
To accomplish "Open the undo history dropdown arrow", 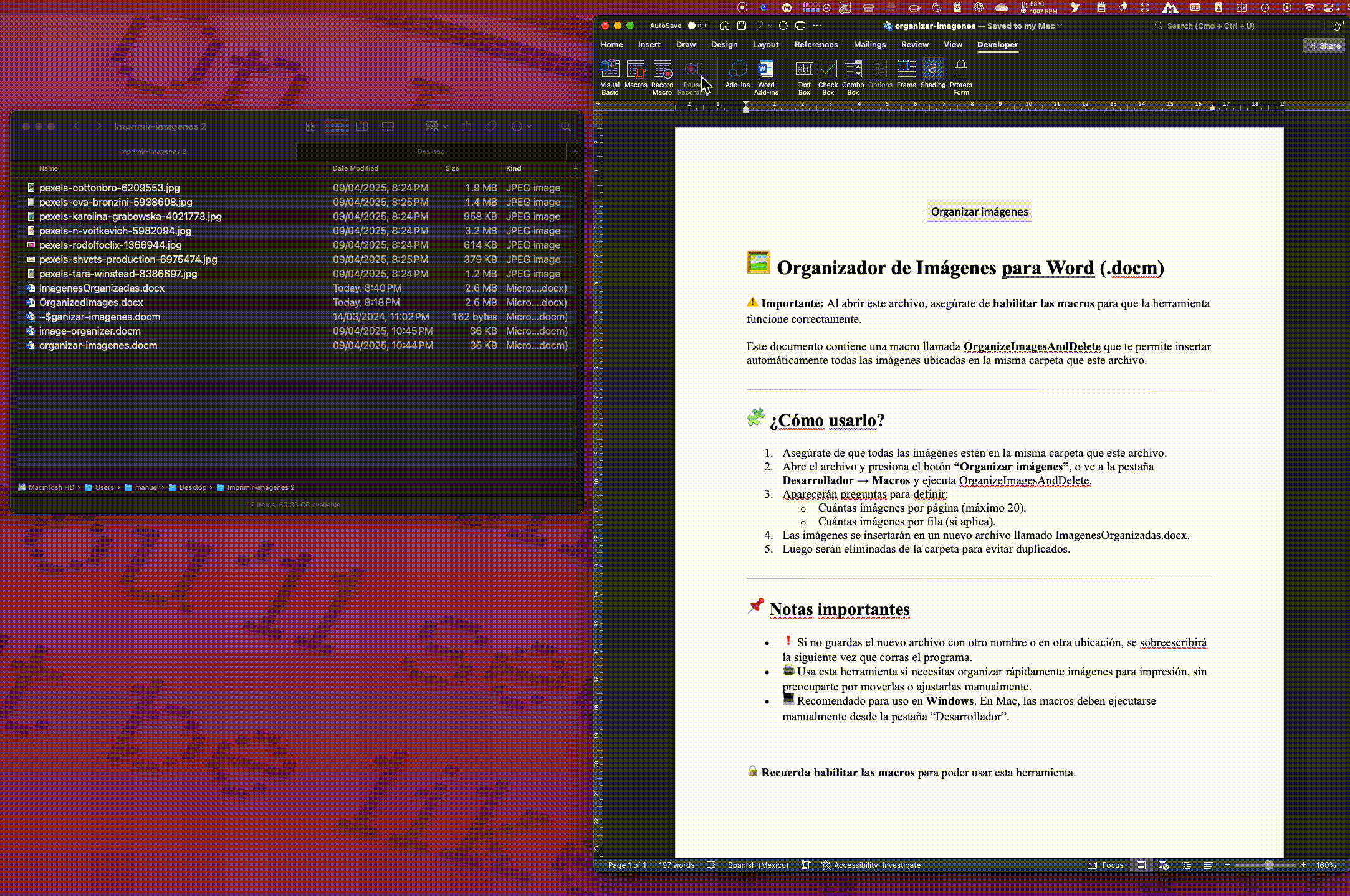I will [x=770, y=26].
